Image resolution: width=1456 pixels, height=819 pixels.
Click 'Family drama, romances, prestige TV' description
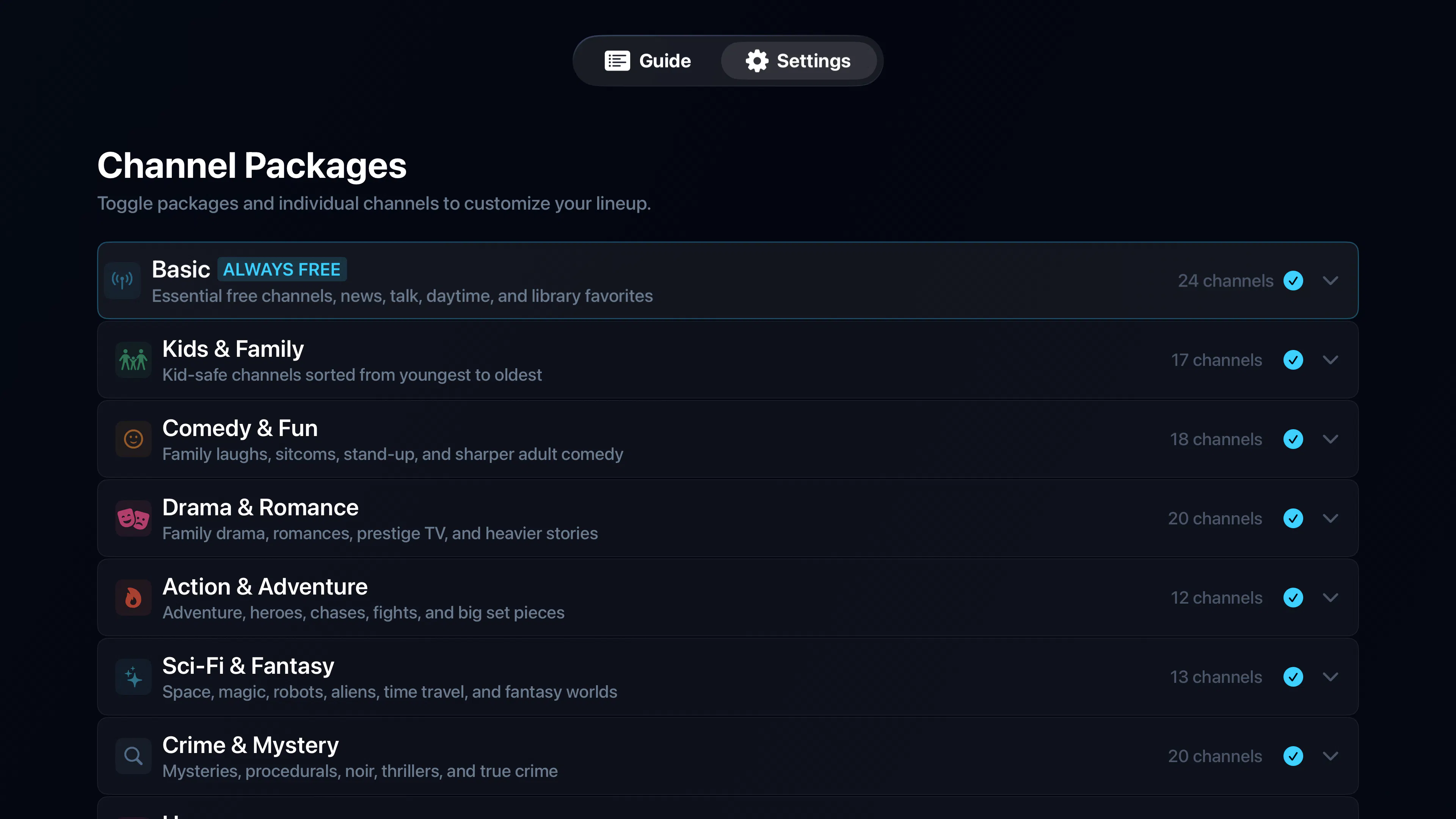[380, 533]
